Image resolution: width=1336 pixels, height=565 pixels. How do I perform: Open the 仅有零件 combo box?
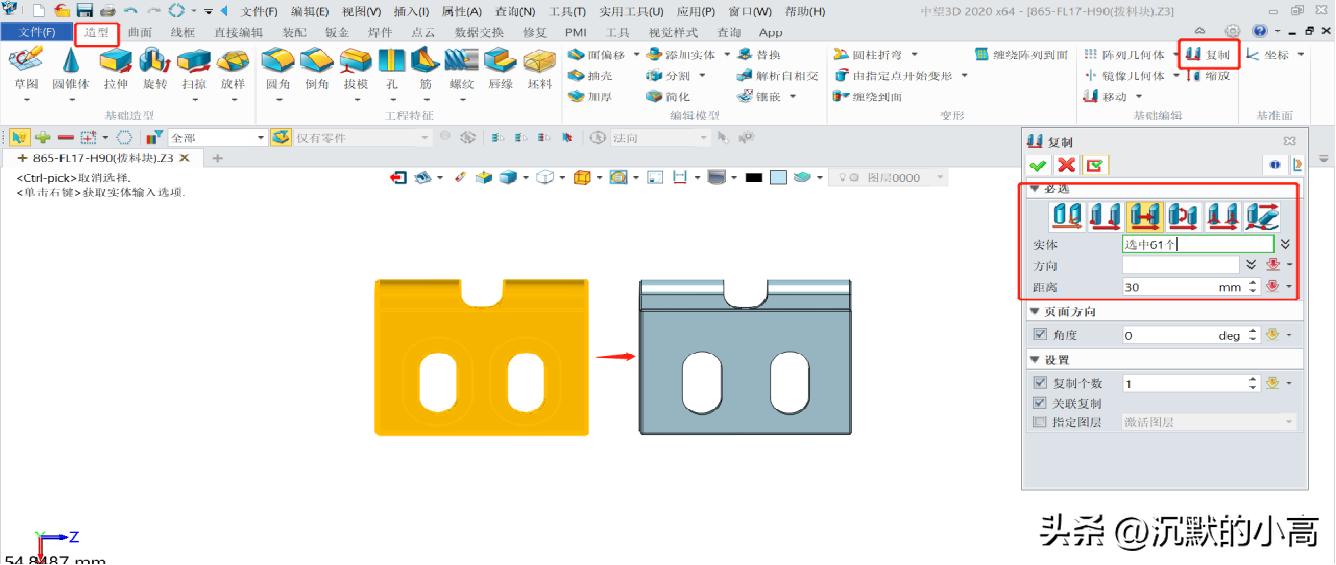(362, 137)
